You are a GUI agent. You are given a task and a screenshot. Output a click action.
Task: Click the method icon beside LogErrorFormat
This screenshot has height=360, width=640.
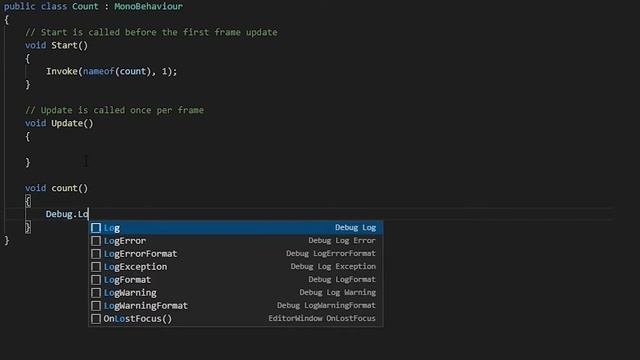[x=96, y=254]
